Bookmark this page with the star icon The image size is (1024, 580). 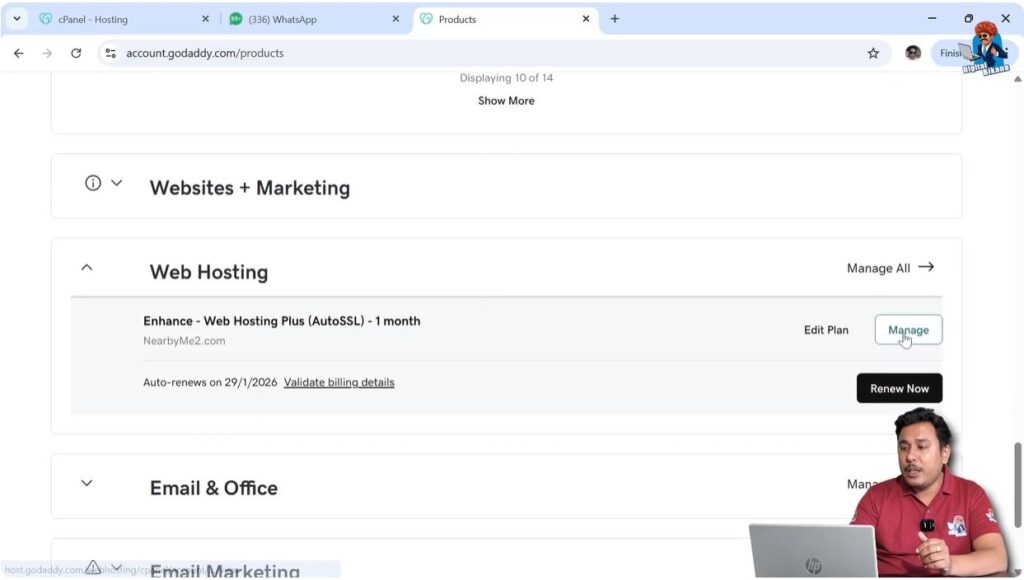(x=873, y=53)
